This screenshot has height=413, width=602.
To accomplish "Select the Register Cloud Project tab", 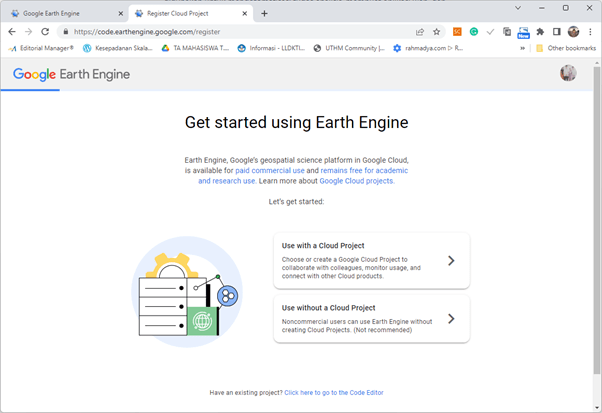I will [x=185, y=14].
